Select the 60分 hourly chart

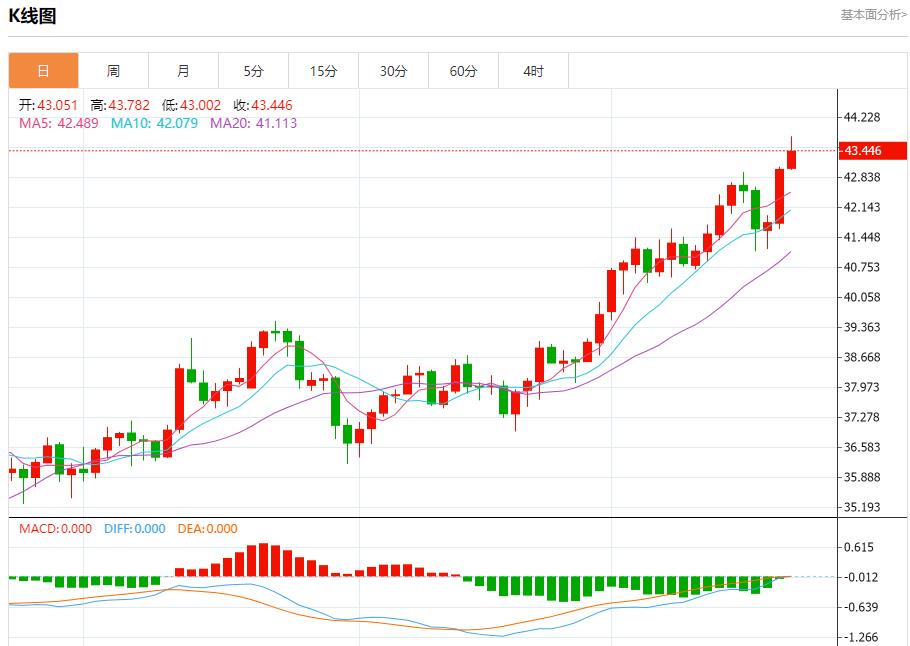pos(463,70)
